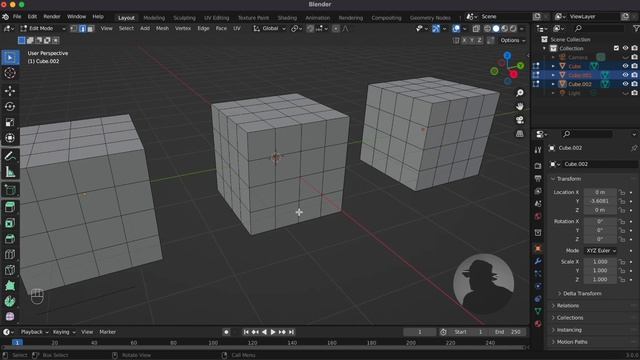Select the Annotate tool
The image size is (640, 360).
pyautogui.click(x=10, y=156)
